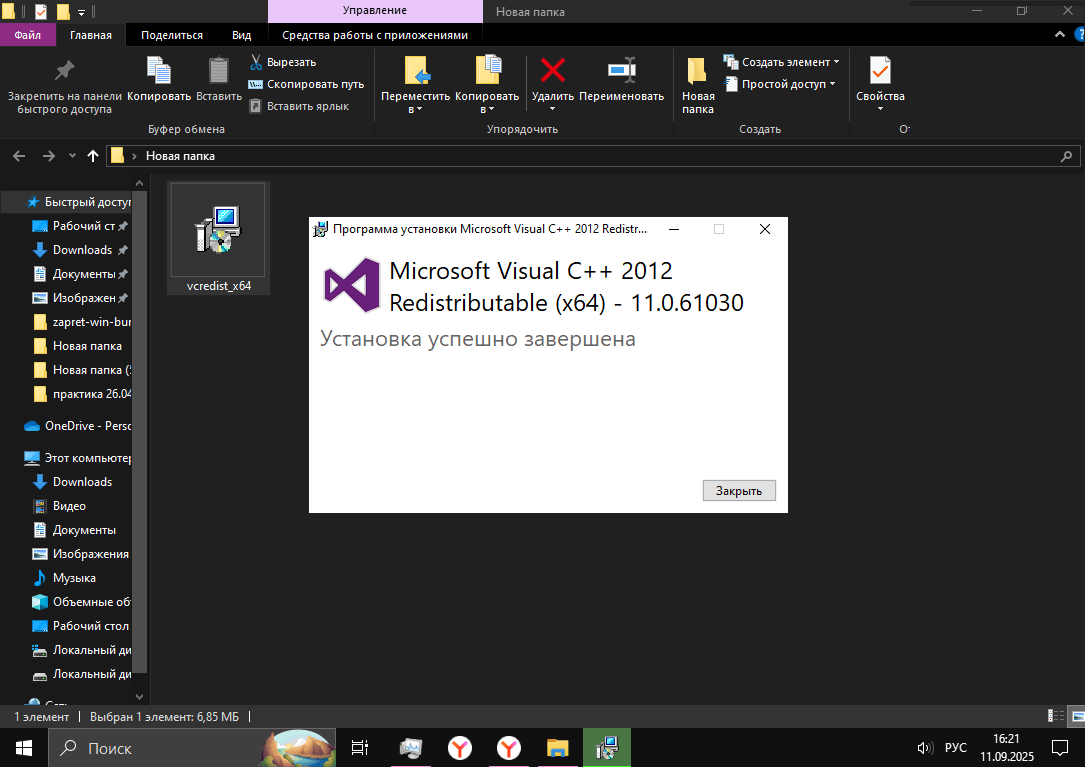Select Этот компьютер in navigation pane
The height and width of the screenshot is (767, 1085).
[78, 458]
